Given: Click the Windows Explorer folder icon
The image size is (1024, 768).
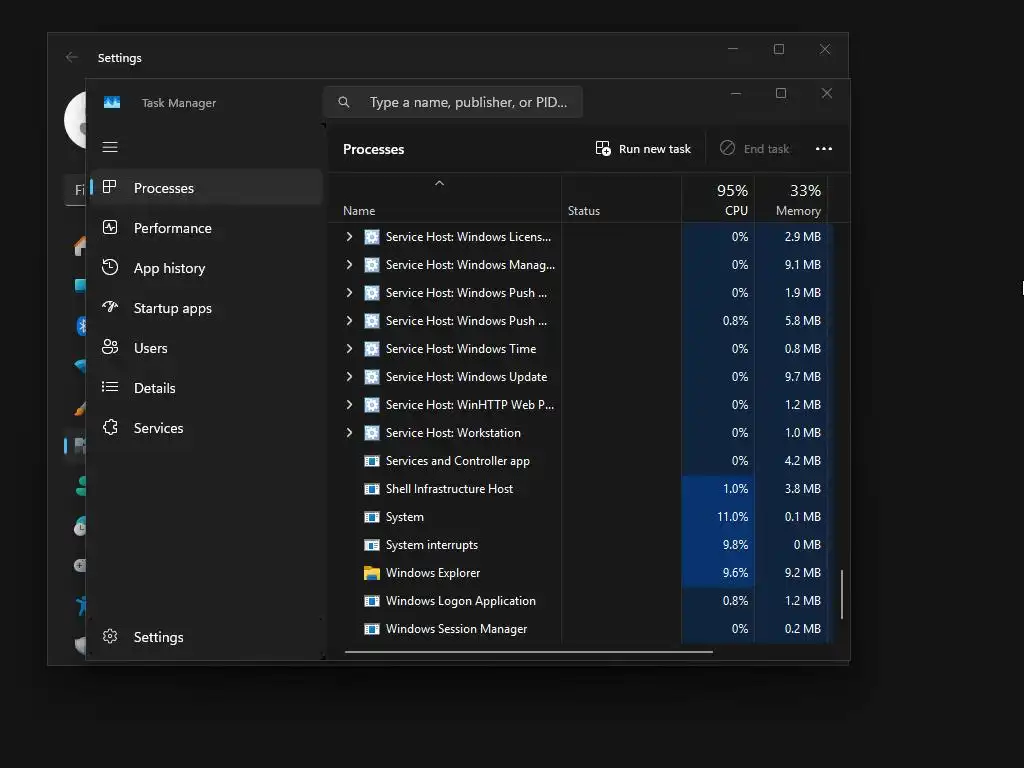Looking at the screenshot, I should pos(372,573).
